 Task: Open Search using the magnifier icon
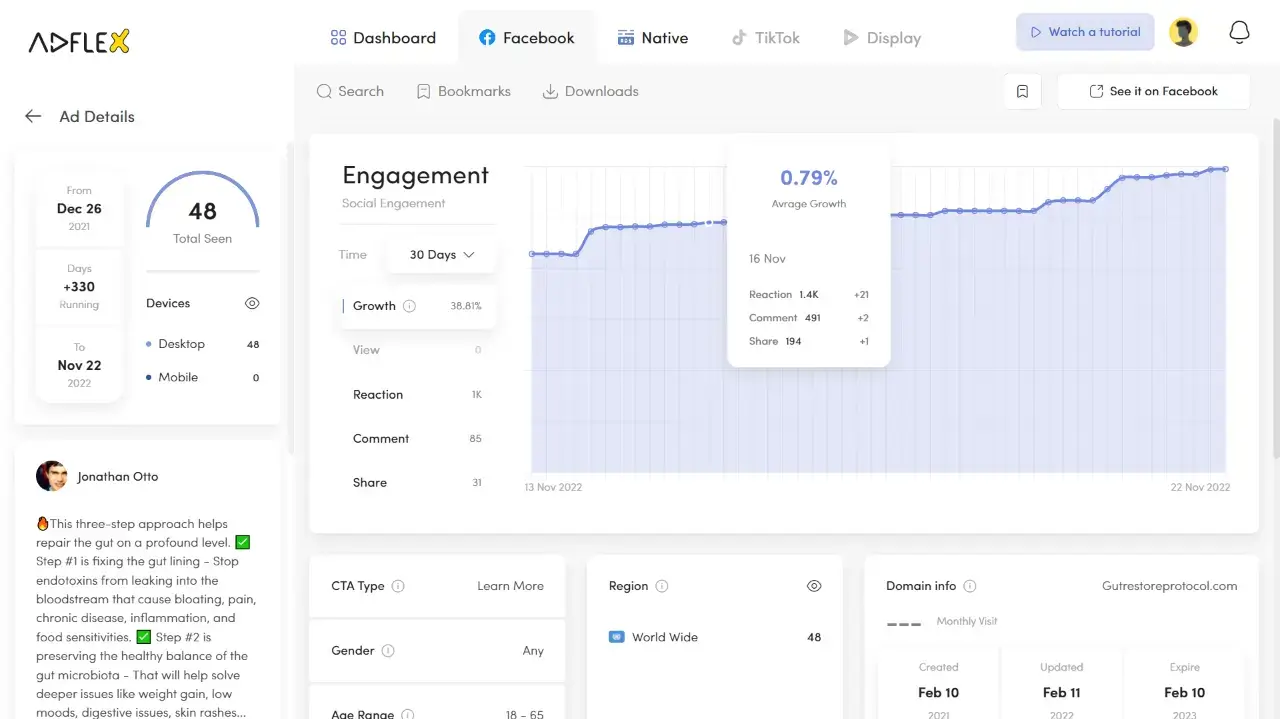pos(324,91)
